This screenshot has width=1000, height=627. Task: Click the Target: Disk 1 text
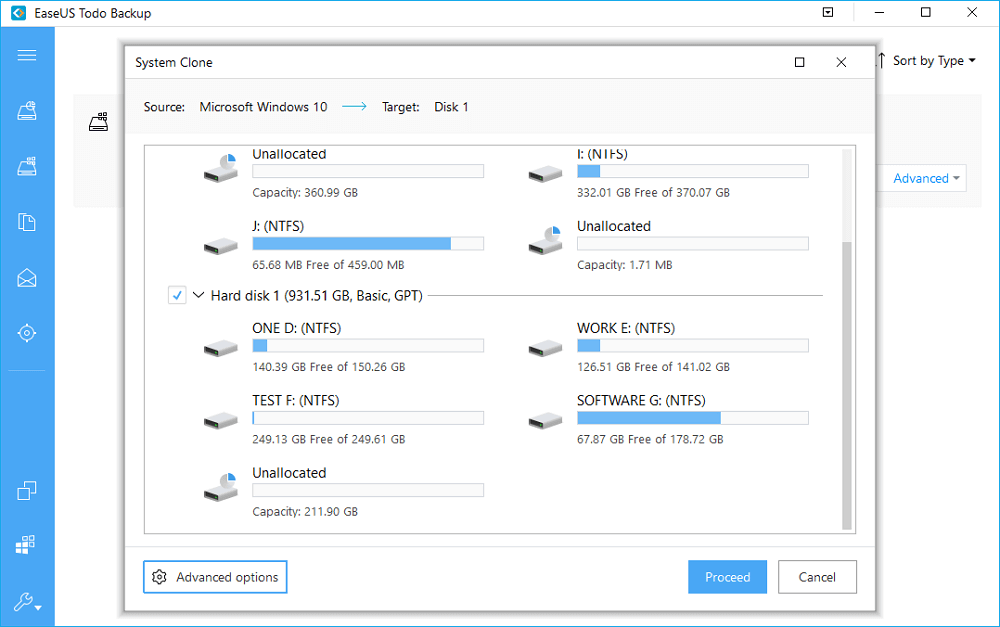click(425, 107)
